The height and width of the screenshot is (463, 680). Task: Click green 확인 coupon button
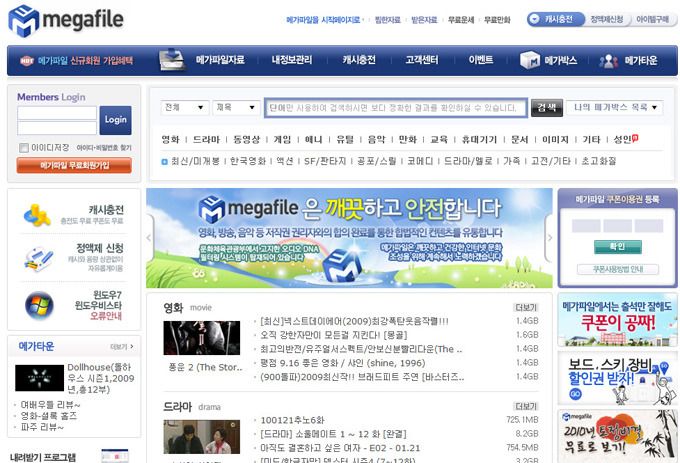(x=618, y=247)
